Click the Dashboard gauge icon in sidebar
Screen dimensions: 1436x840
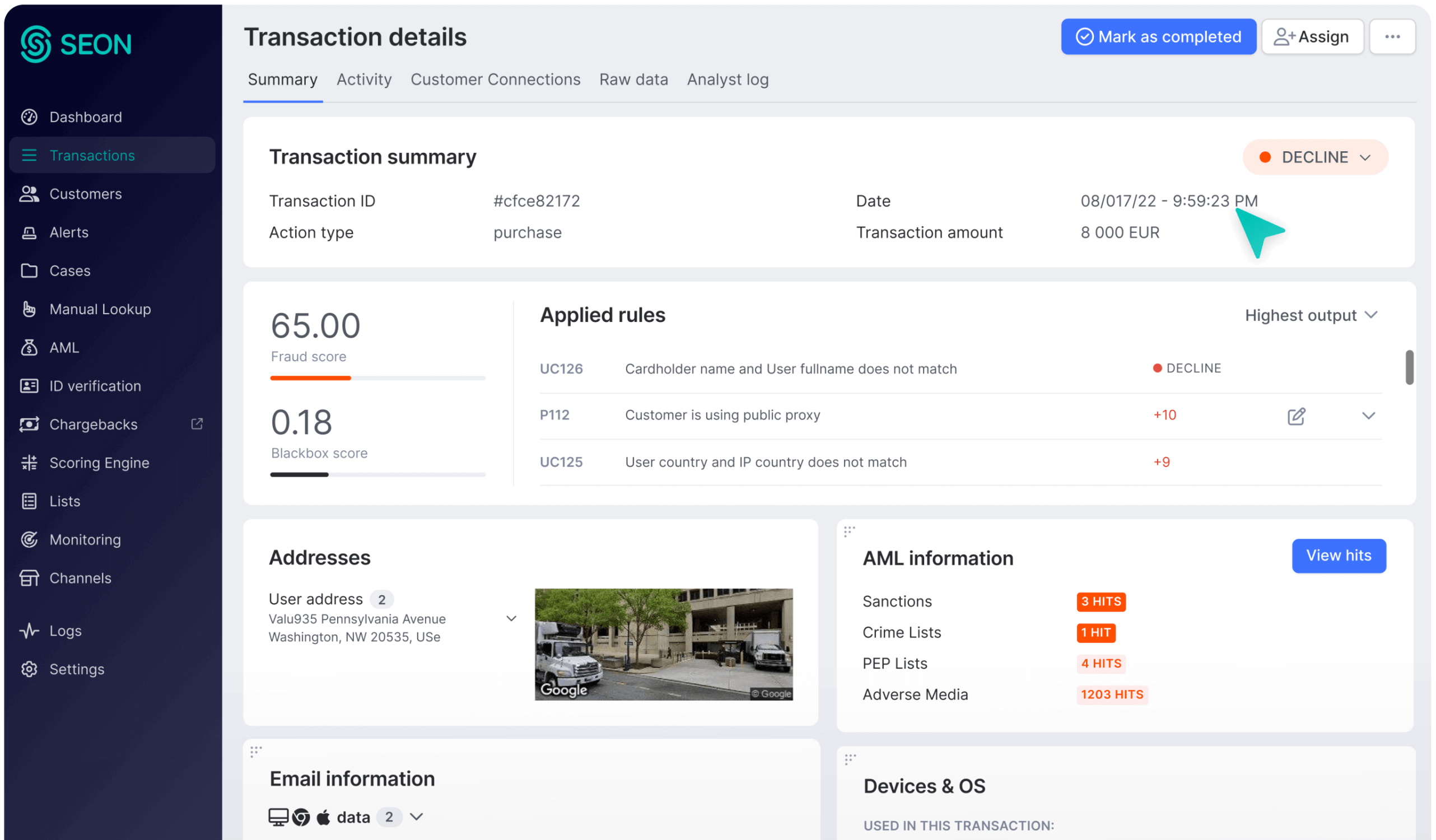pos(29,117)
